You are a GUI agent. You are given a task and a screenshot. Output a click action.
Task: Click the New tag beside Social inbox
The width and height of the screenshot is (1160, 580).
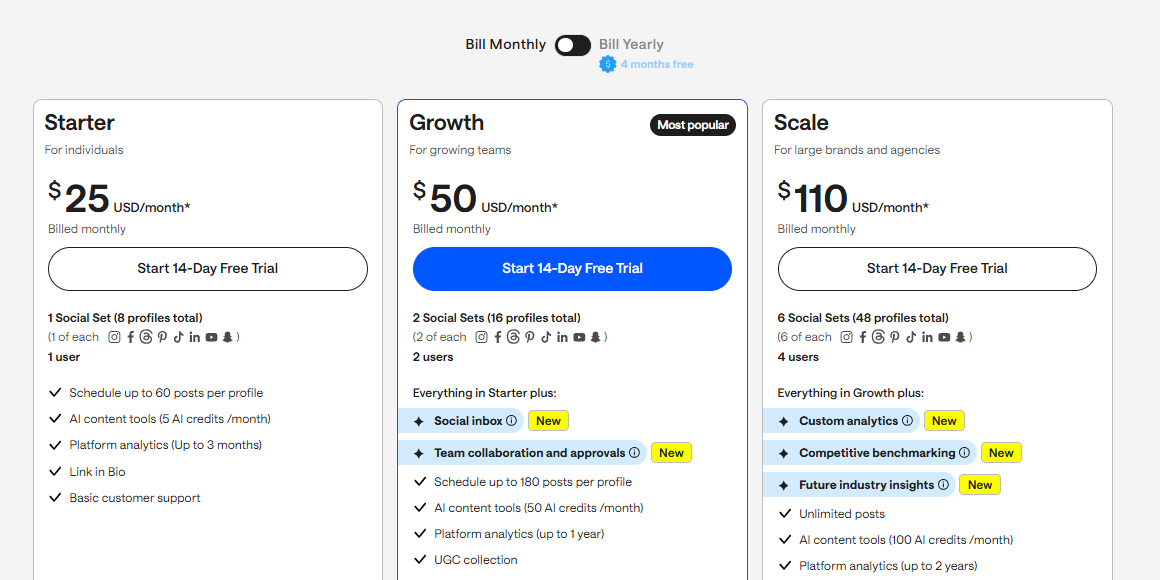[548, 421]
